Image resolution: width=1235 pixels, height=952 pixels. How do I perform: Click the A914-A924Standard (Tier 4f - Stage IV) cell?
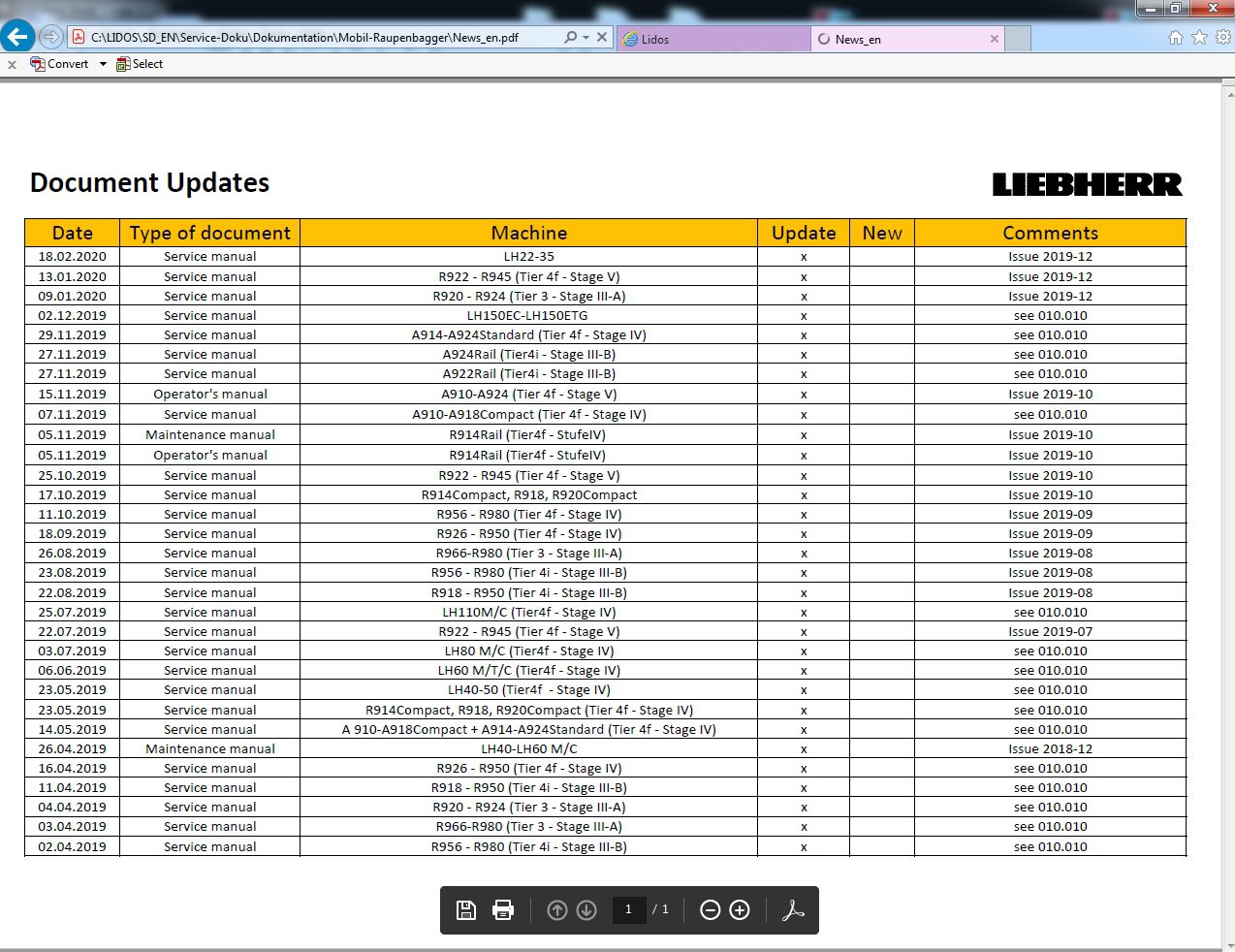(529, 334)
